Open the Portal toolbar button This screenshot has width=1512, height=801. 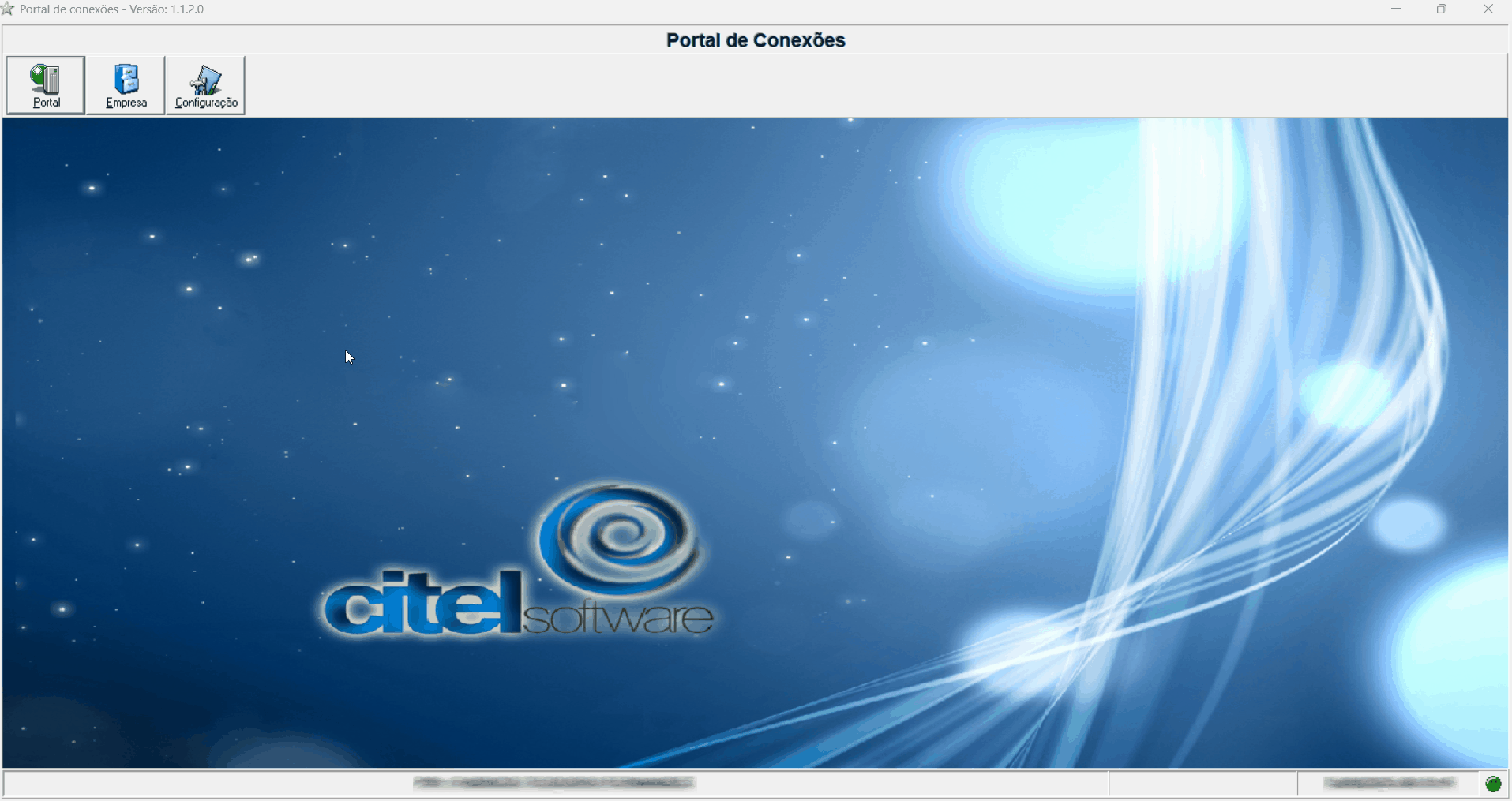click(46, 85)
